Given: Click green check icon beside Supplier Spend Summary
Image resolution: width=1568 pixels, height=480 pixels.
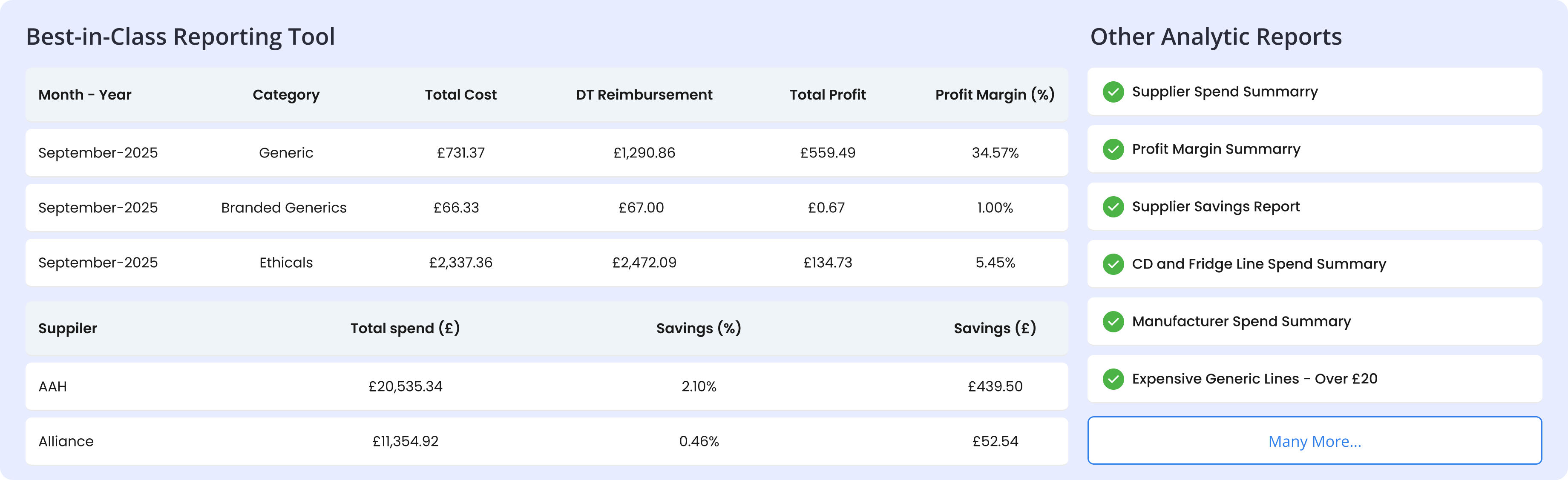Looking at the screenshot, I should (x=1113, y=92).
